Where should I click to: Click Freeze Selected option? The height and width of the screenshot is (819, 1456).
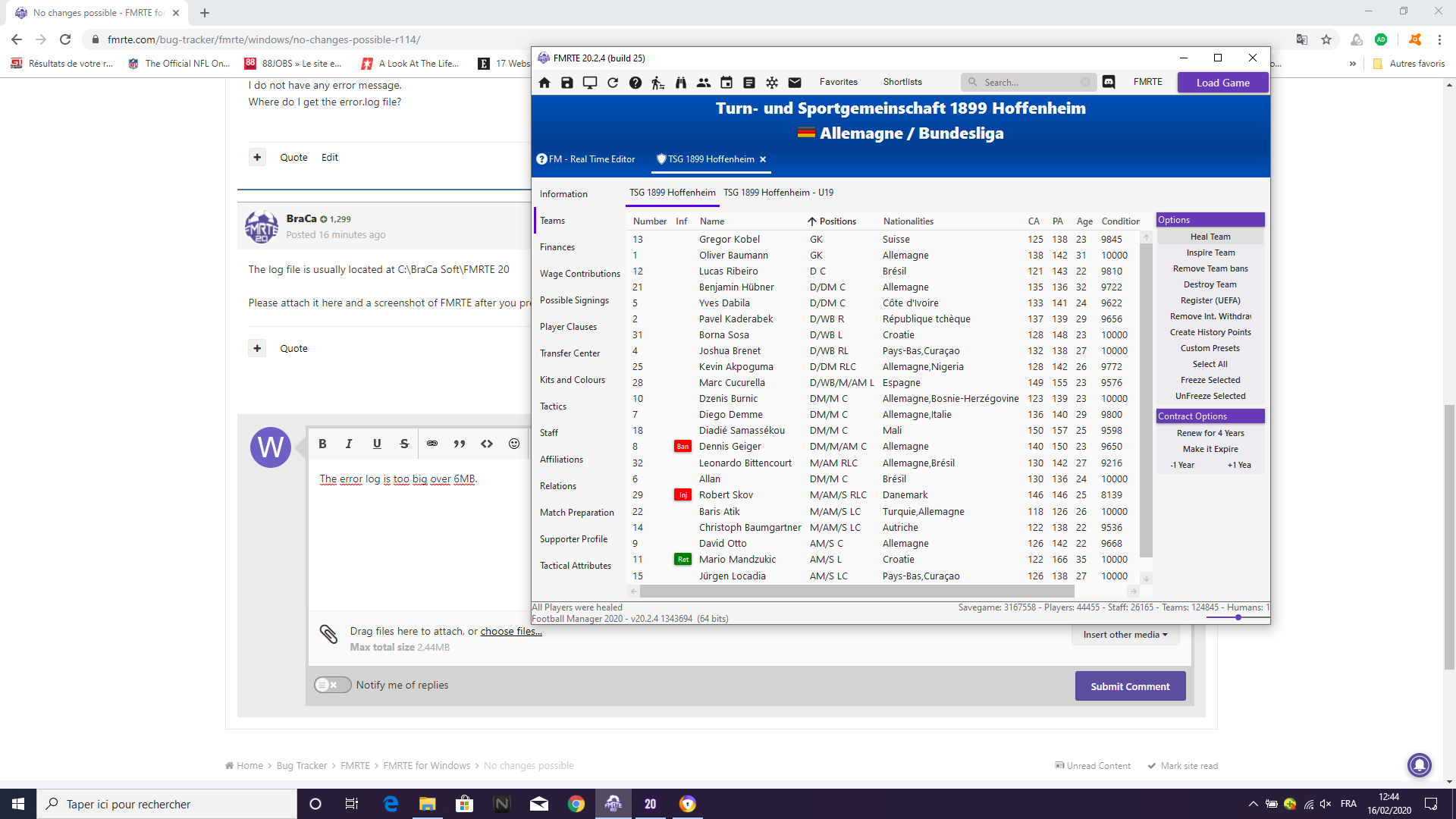(1210, 380)
